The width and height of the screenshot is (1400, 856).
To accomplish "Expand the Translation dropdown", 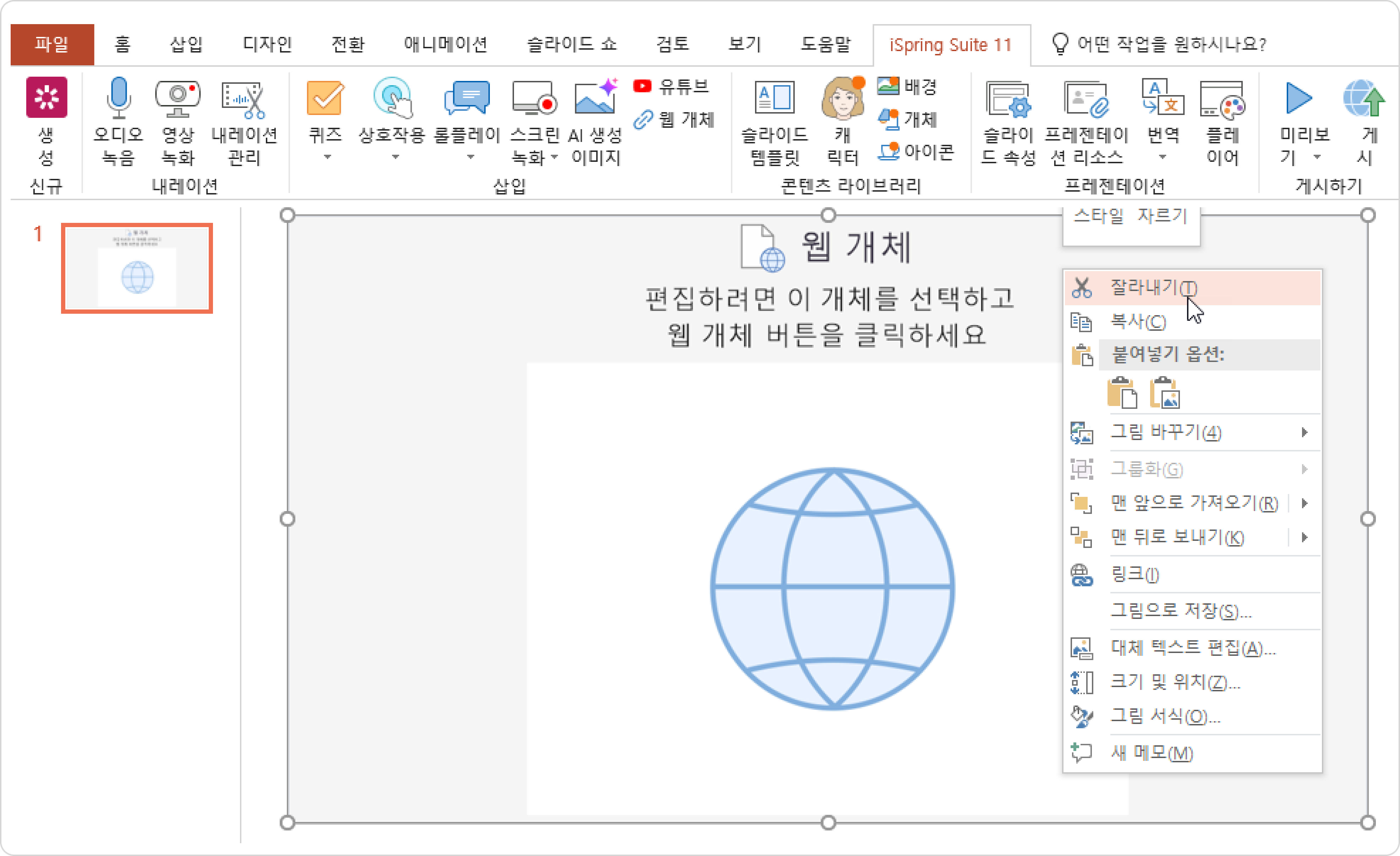I will [x=1163, y=157].
